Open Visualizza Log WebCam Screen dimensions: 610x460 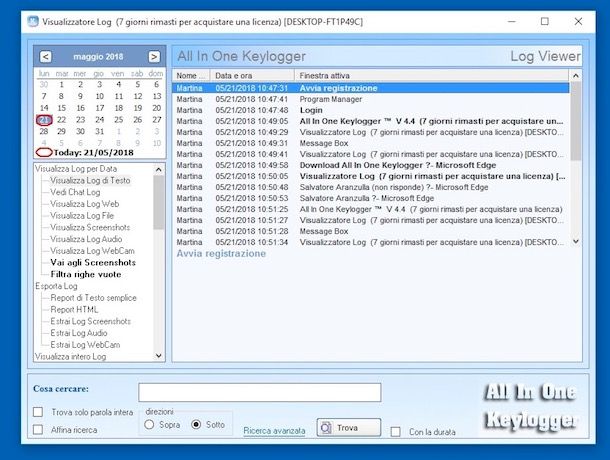coord(92,251)
